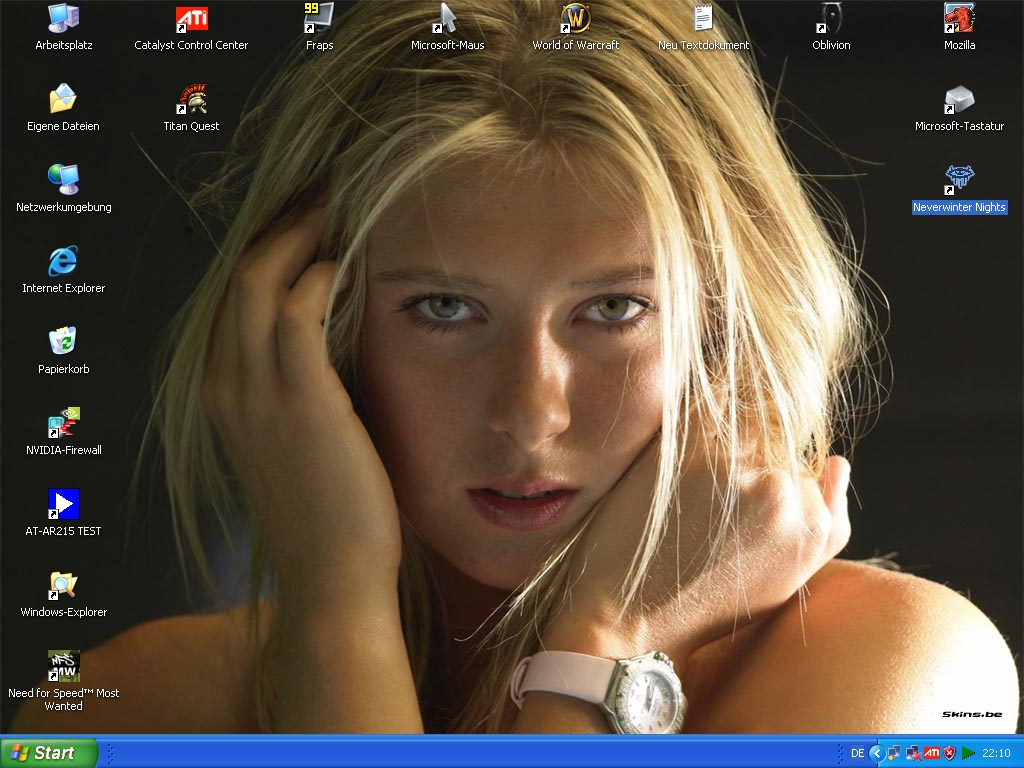Select the Microsoft-Tastatur shortcut
This screenshot has width=1024, height=768.
click(959, 100)
